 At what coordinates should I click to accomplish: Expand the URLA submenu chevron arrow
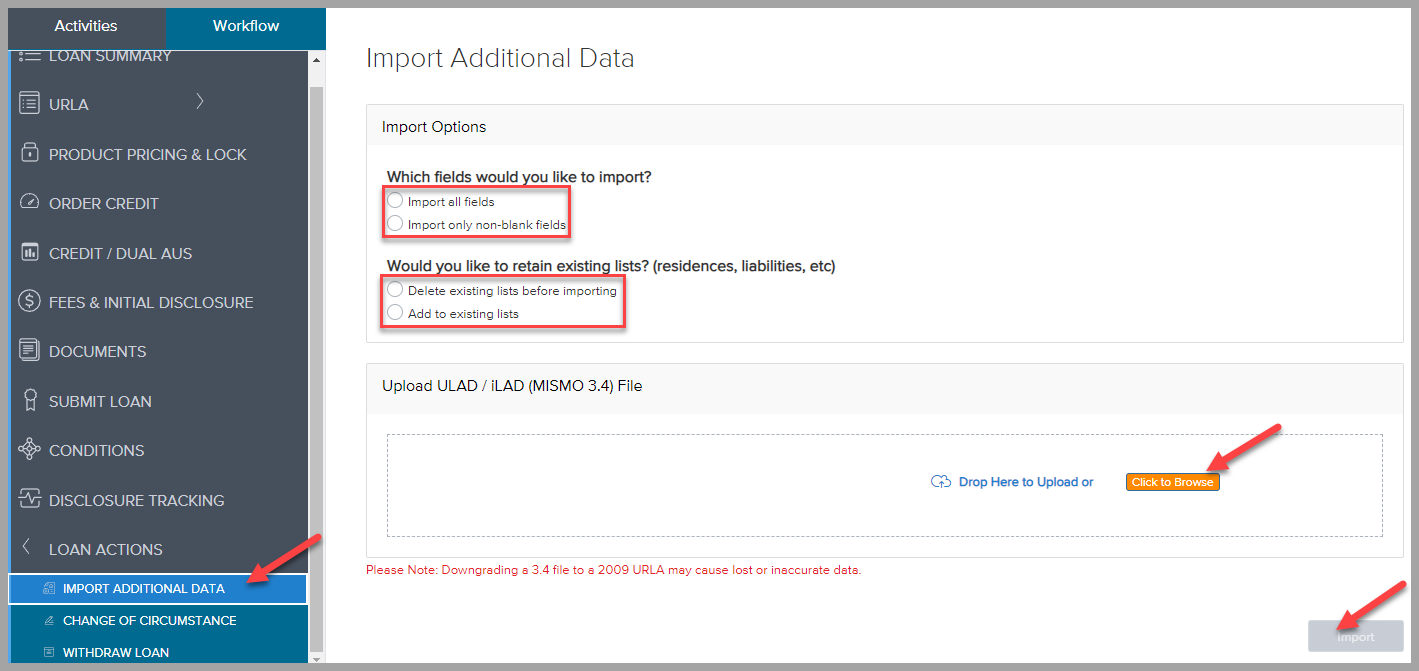point(200,101)
